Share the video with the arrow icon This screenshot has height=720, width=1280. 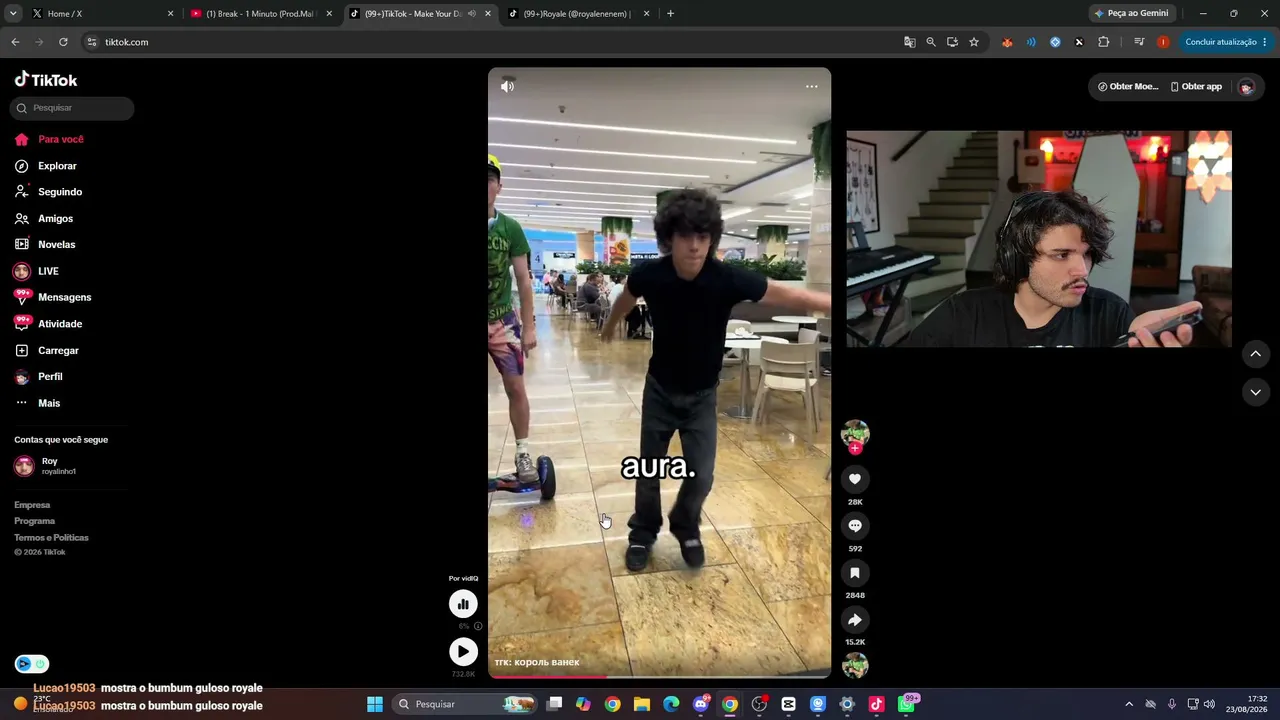[x=855, y=620]
